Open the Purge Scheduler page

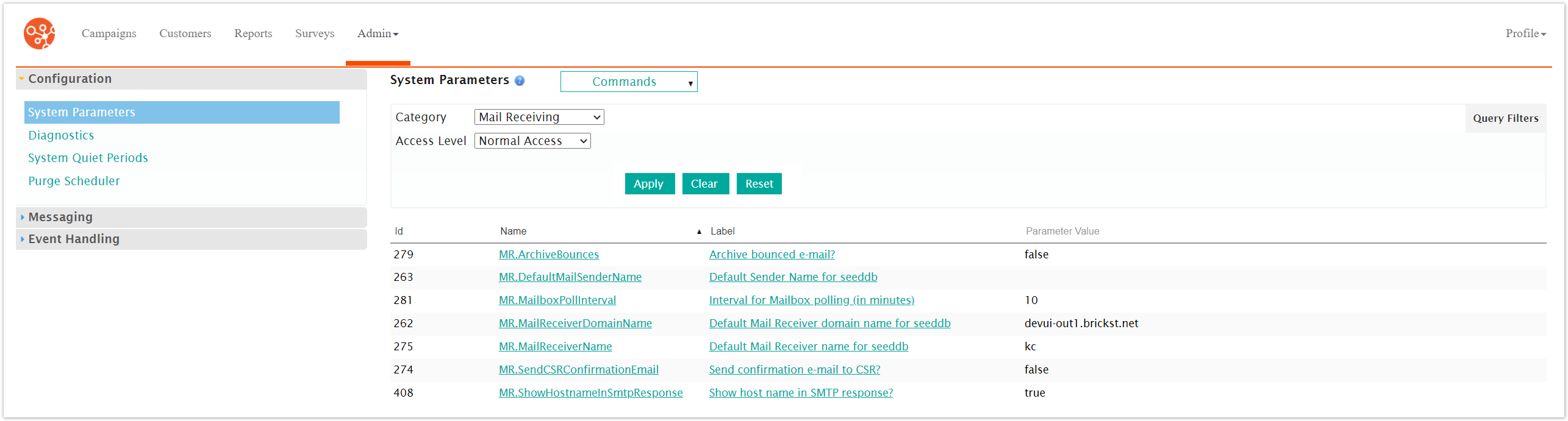point(74,181)
